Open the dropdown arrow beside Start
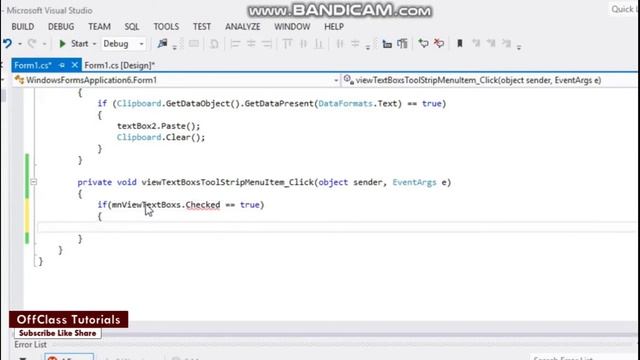 click(x=94, y=44)
